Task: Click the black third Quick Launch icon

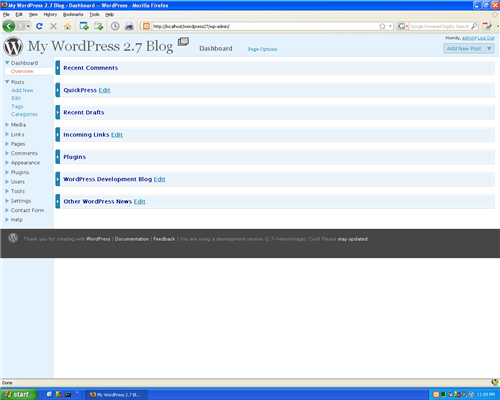Action: click(x=68, y=395)
